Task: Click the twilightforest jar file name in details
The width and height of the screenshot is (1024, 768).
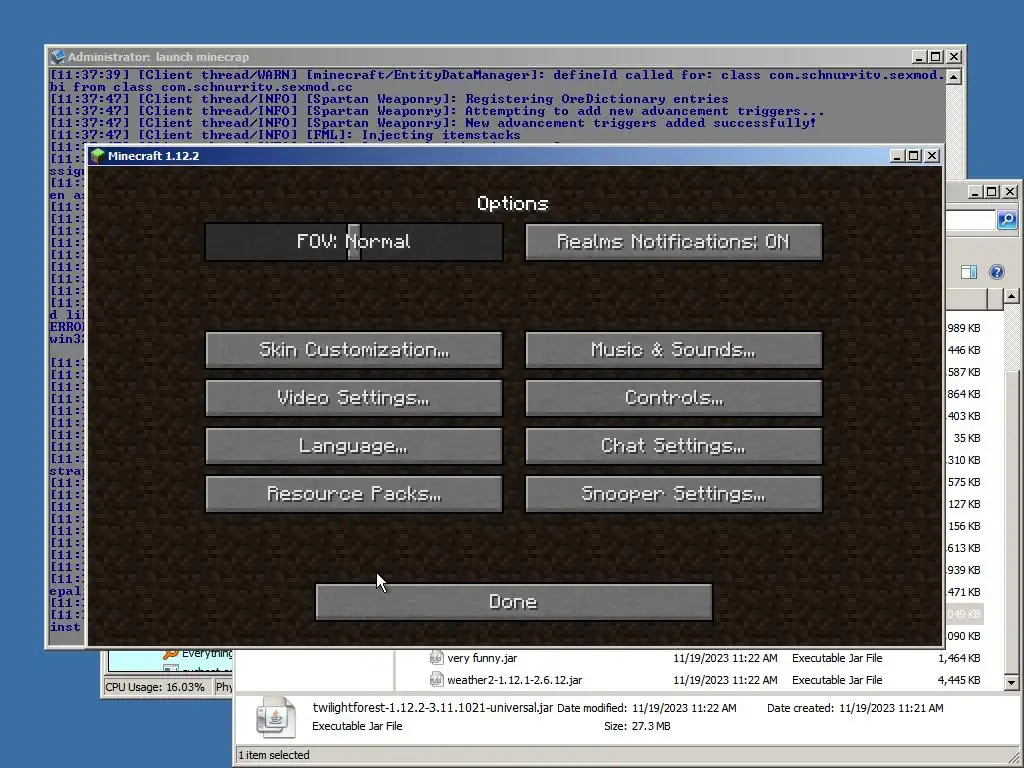Action: pyautogui.click(x=432, y=708)
